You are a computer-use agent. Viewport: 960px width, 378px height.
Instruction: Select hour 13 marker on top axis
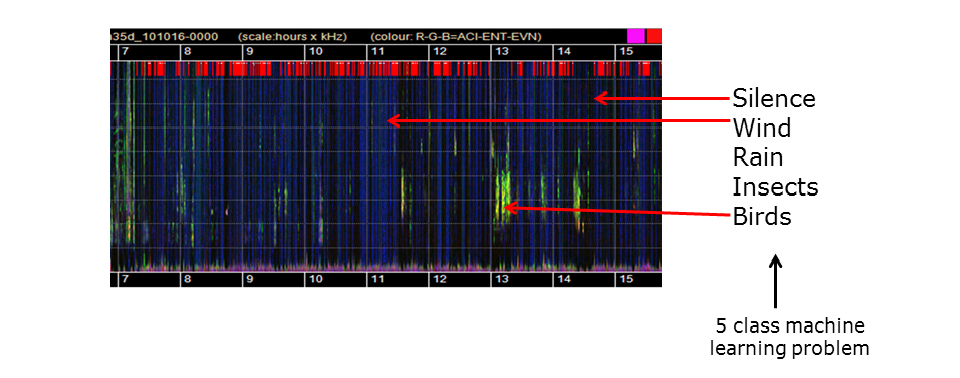501,51
